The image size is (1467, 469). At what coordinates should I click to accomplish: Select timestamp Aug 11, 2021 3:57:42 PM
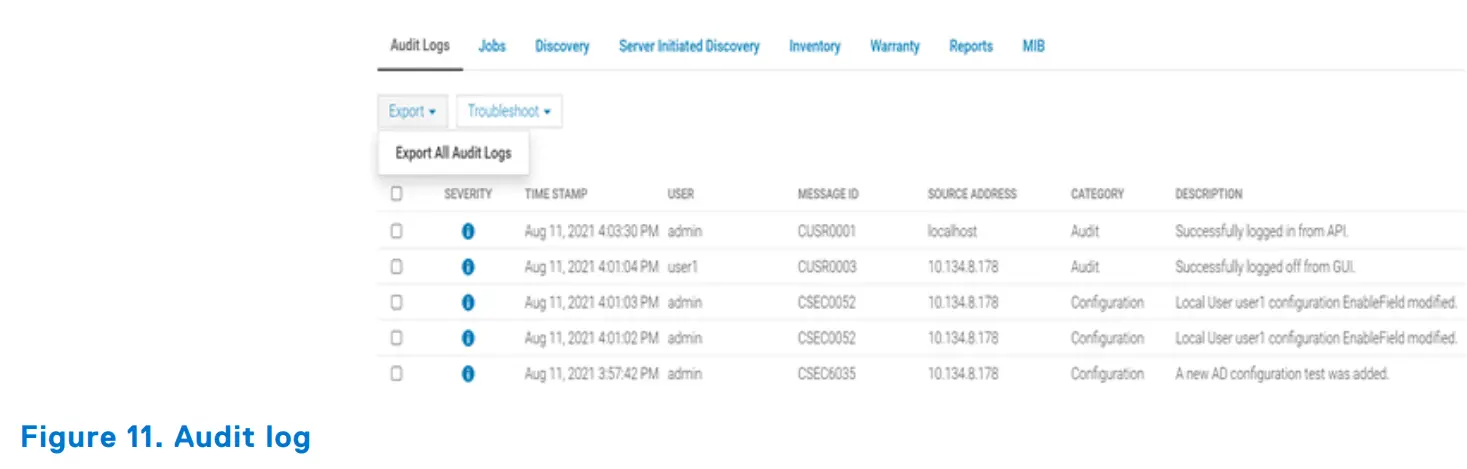point(591,374)
